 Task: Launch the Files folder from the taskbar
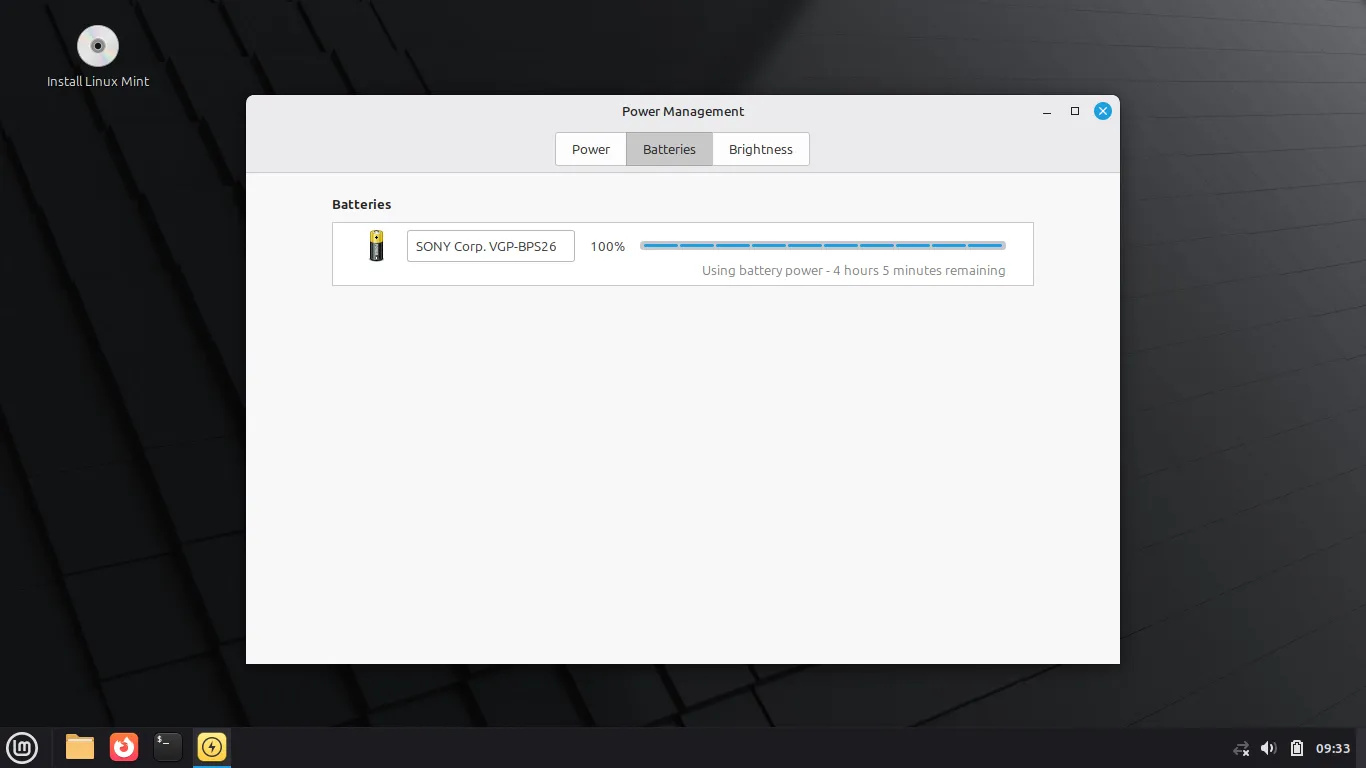(x=80, y=747)
